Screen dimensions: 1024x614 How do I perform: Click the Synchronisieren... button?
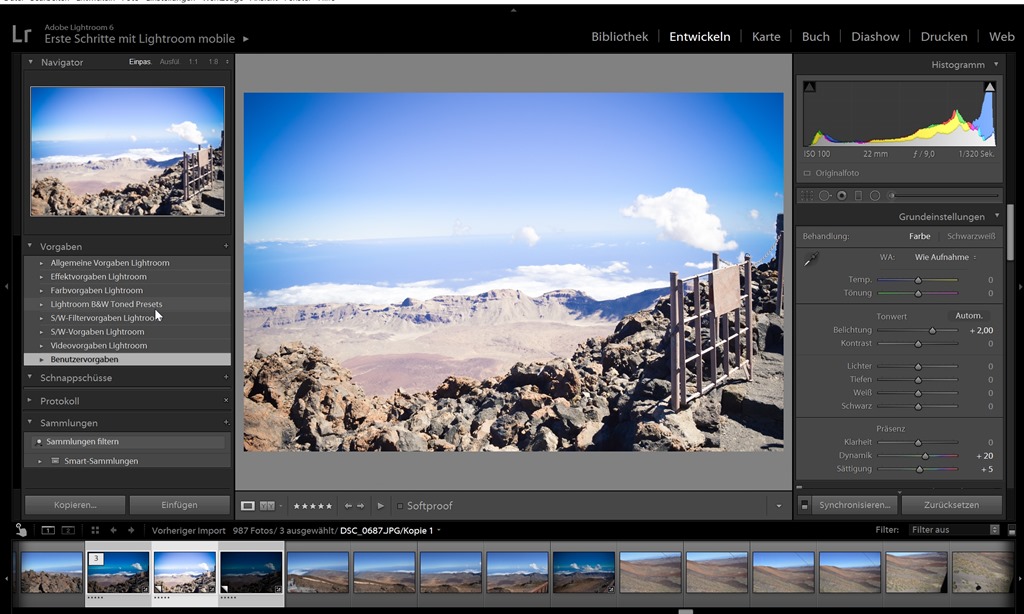coord(855,505)
